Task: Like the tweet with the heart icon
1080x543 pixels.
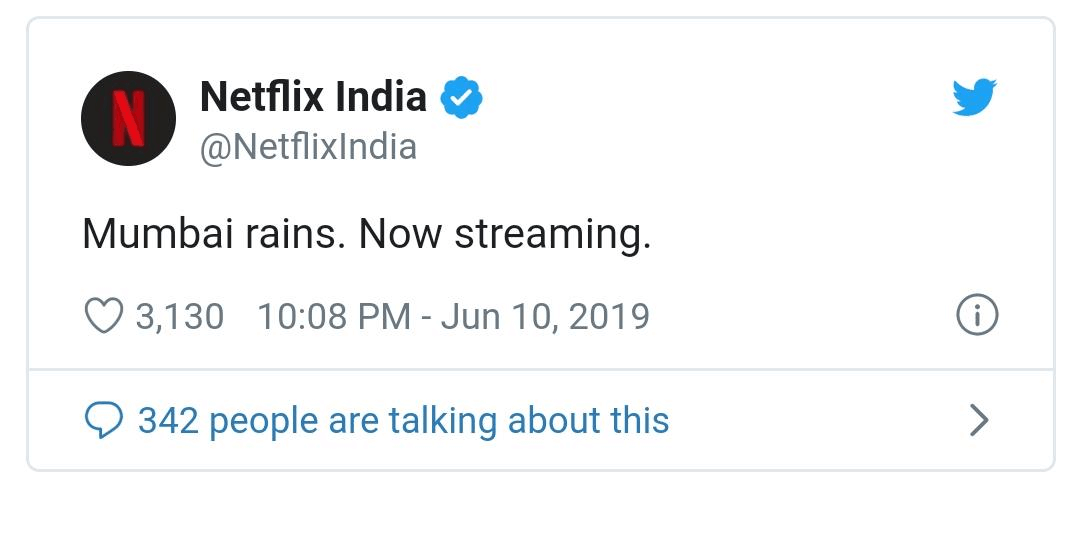Action: 104,316
